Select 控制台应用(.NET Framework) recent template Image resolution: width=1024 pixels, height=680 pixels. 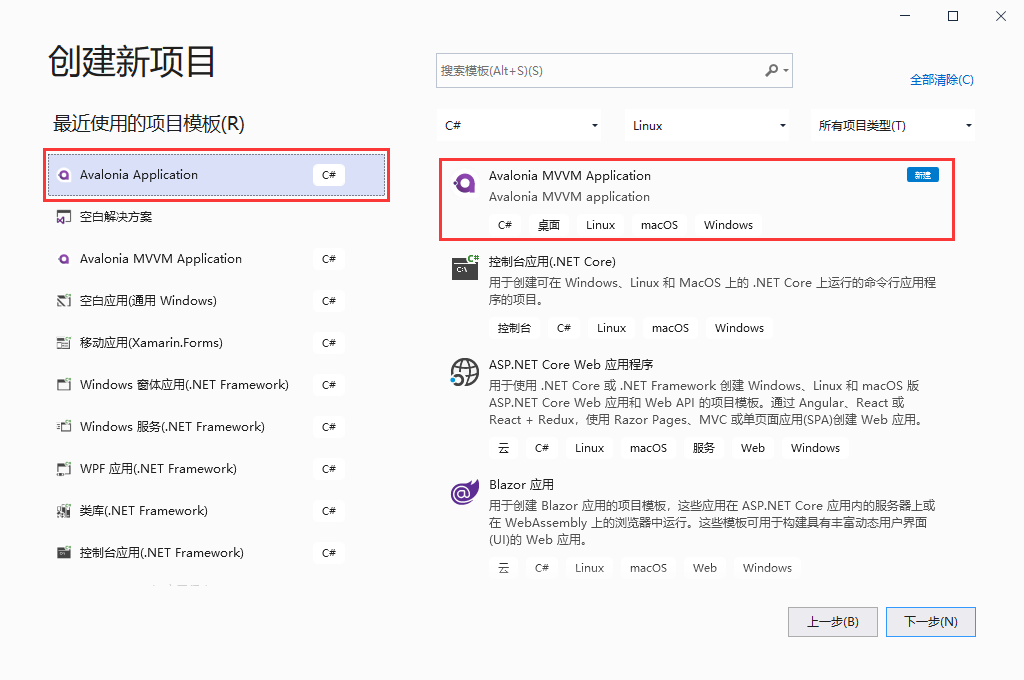(x=216, y=553)
